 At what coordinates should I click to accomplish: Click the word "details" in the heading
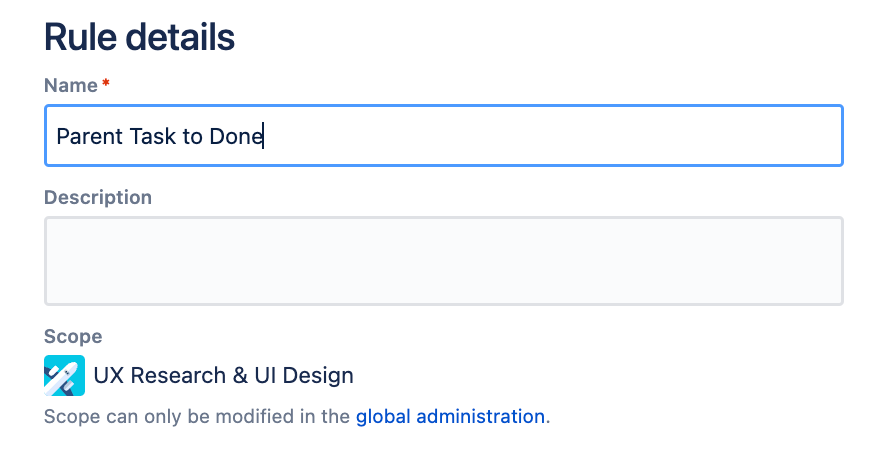[x=179, y=37]
